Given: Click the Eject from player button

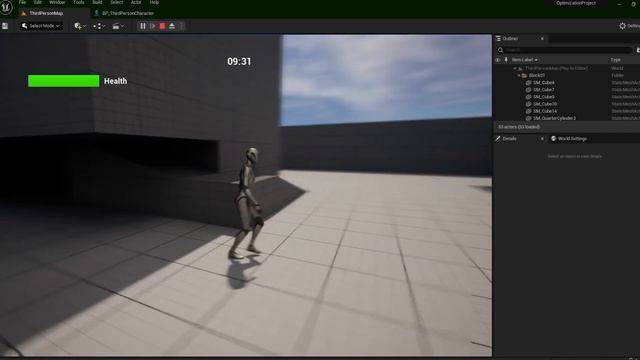Looking at the screenshot, I should point(172,26).
